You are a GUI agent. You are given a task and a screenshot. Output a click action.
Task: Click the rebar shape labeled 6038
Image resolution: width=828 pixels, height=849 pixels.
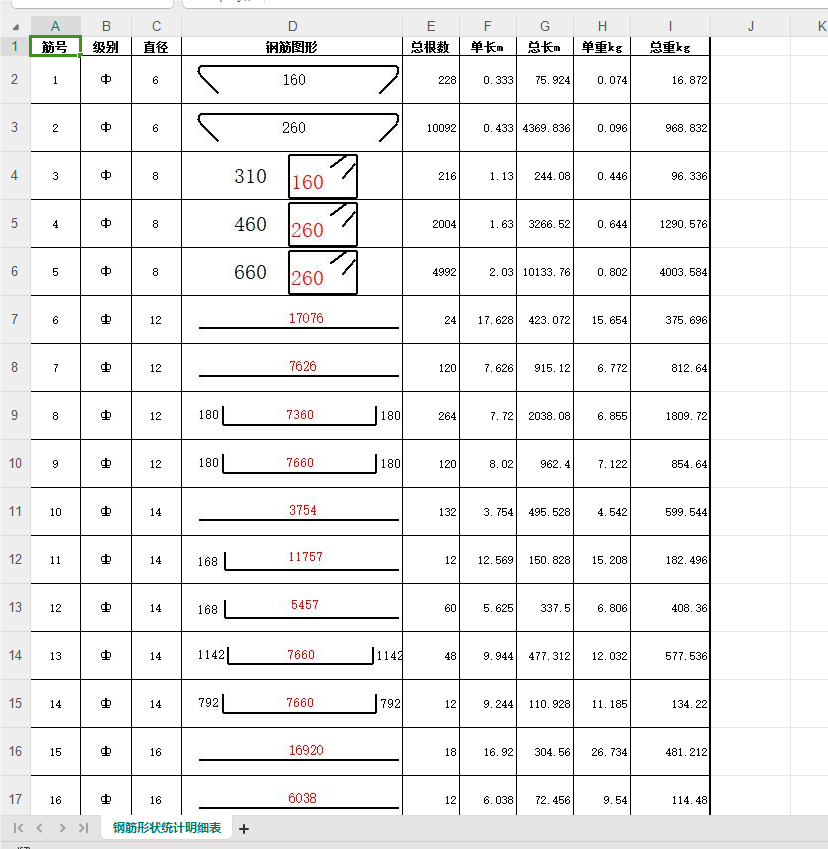[x=298, y=801]
